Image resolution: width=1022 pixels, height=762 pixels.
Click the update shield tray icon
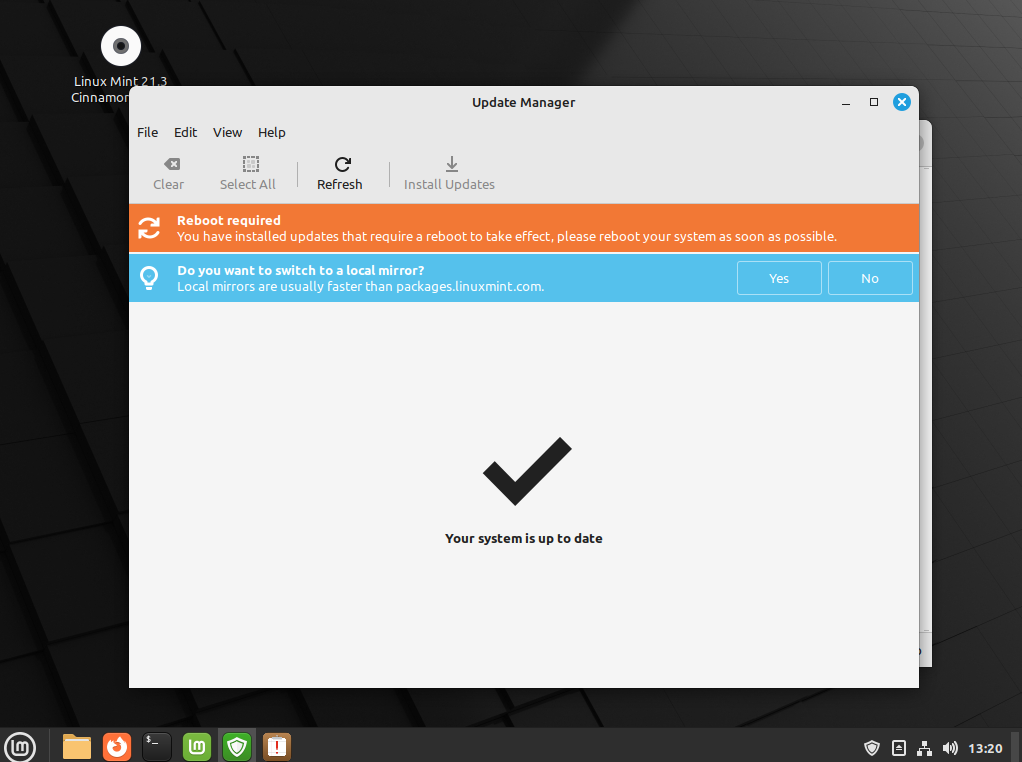[x=872, y=748]
